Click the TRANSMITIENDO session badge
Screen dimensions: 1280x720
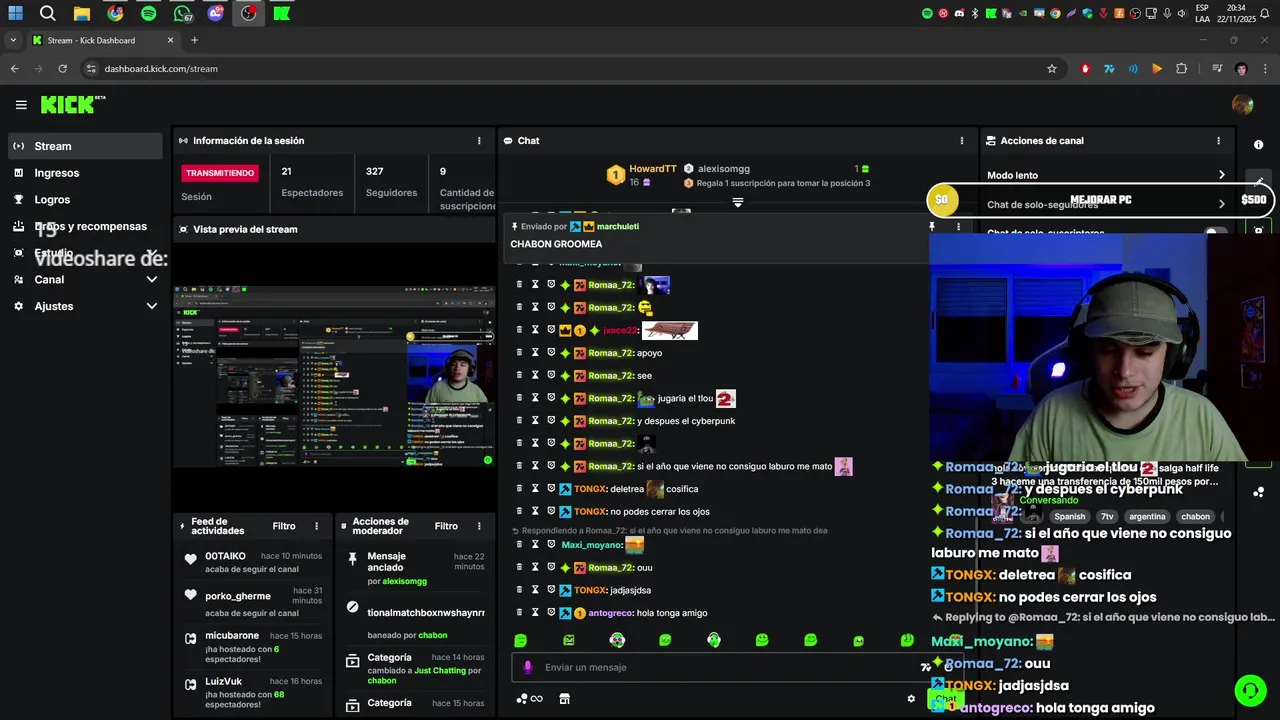coord(220,173)
